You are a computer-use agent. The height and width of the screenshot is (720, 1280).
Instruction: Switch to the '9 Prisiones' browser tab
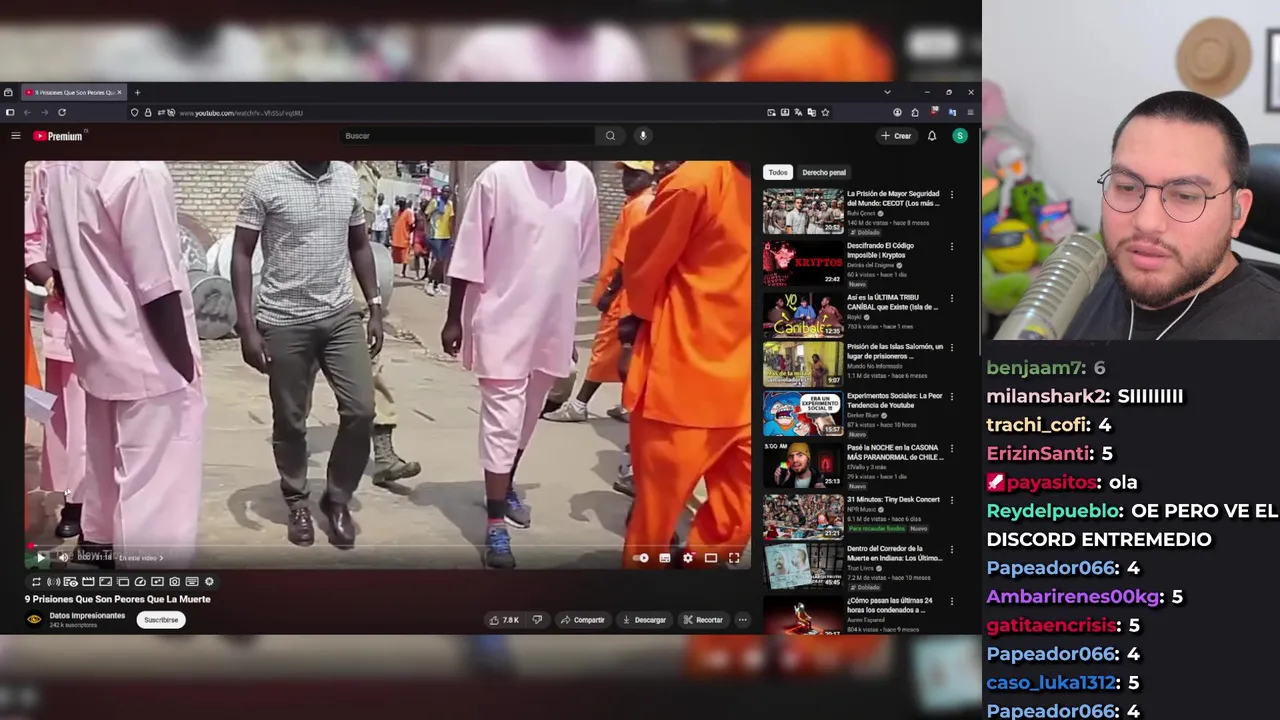tap(72, 92)
